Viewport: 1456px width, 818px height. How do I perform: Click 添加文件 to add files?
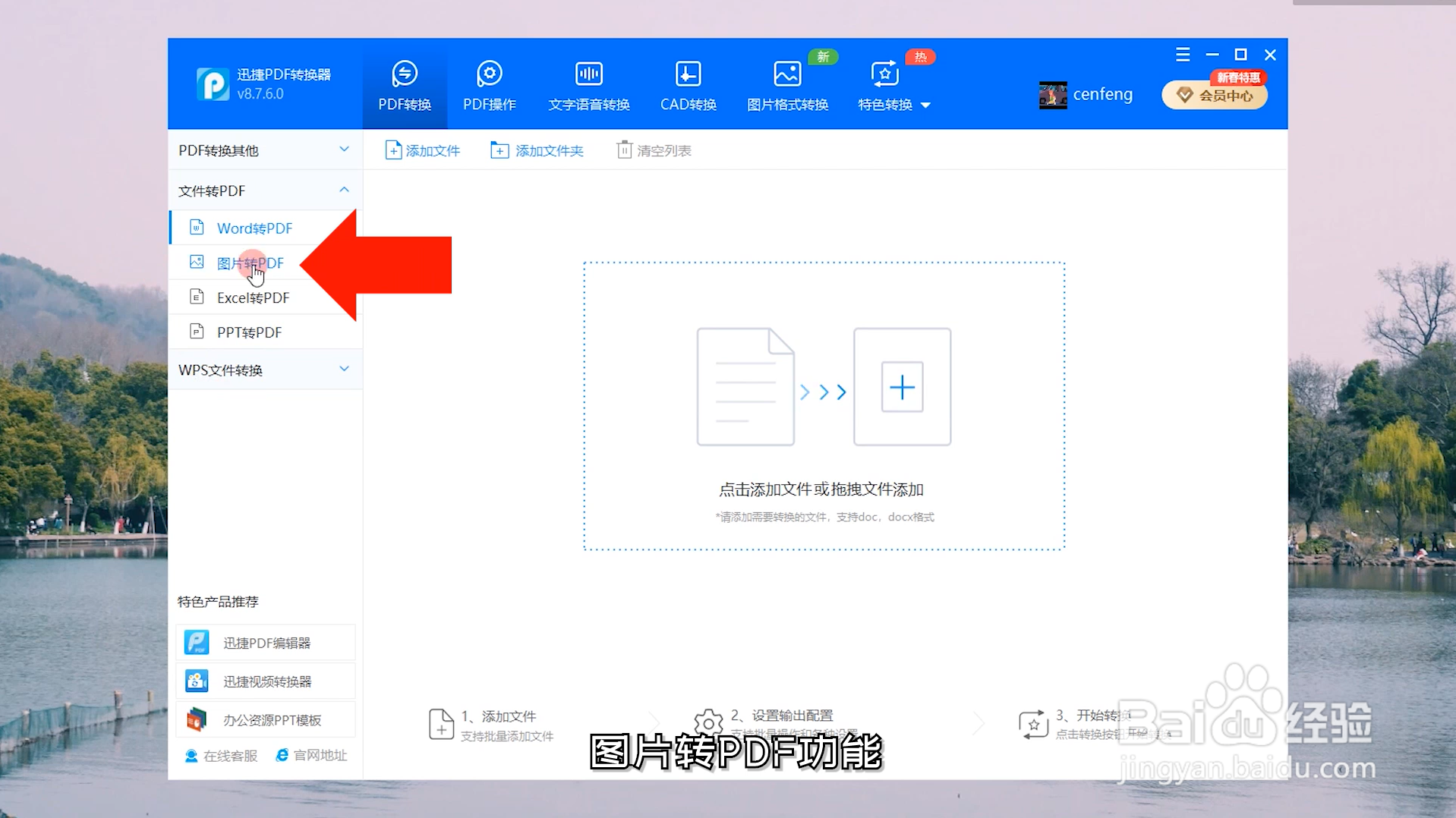tap(423, 149)
